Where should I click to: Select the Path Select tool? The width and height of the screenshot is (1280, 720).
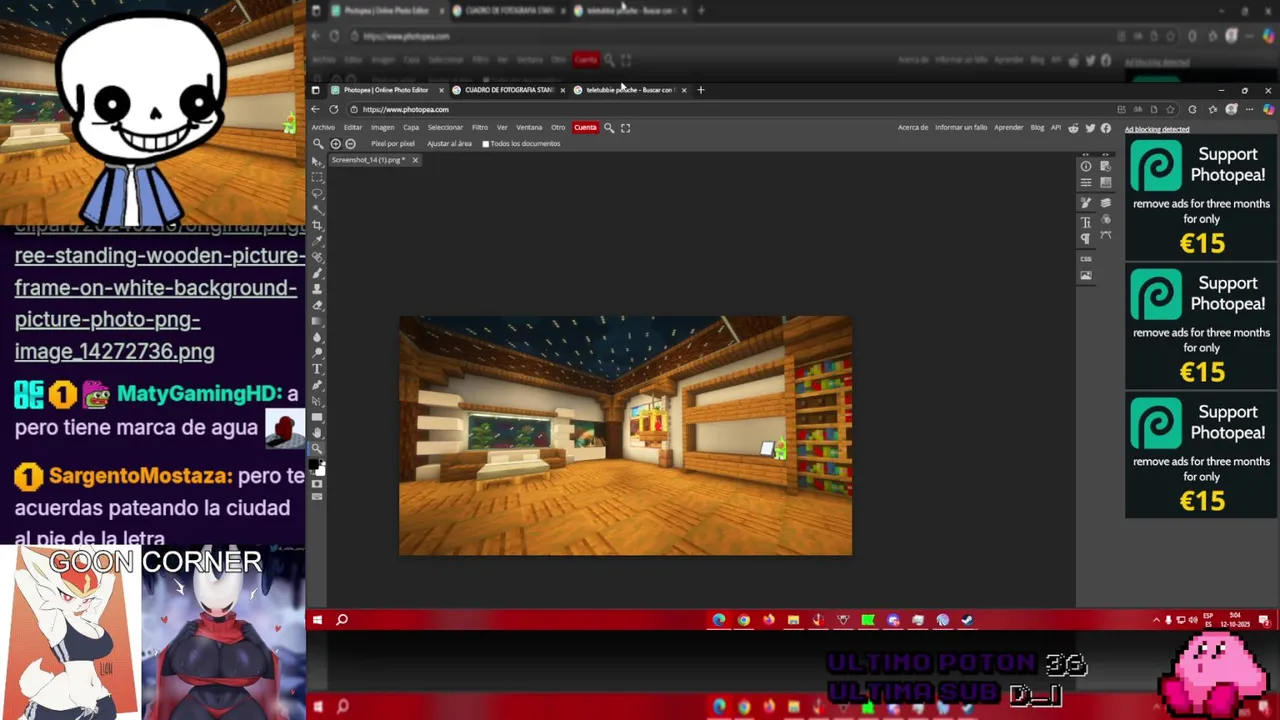[317, 401]
